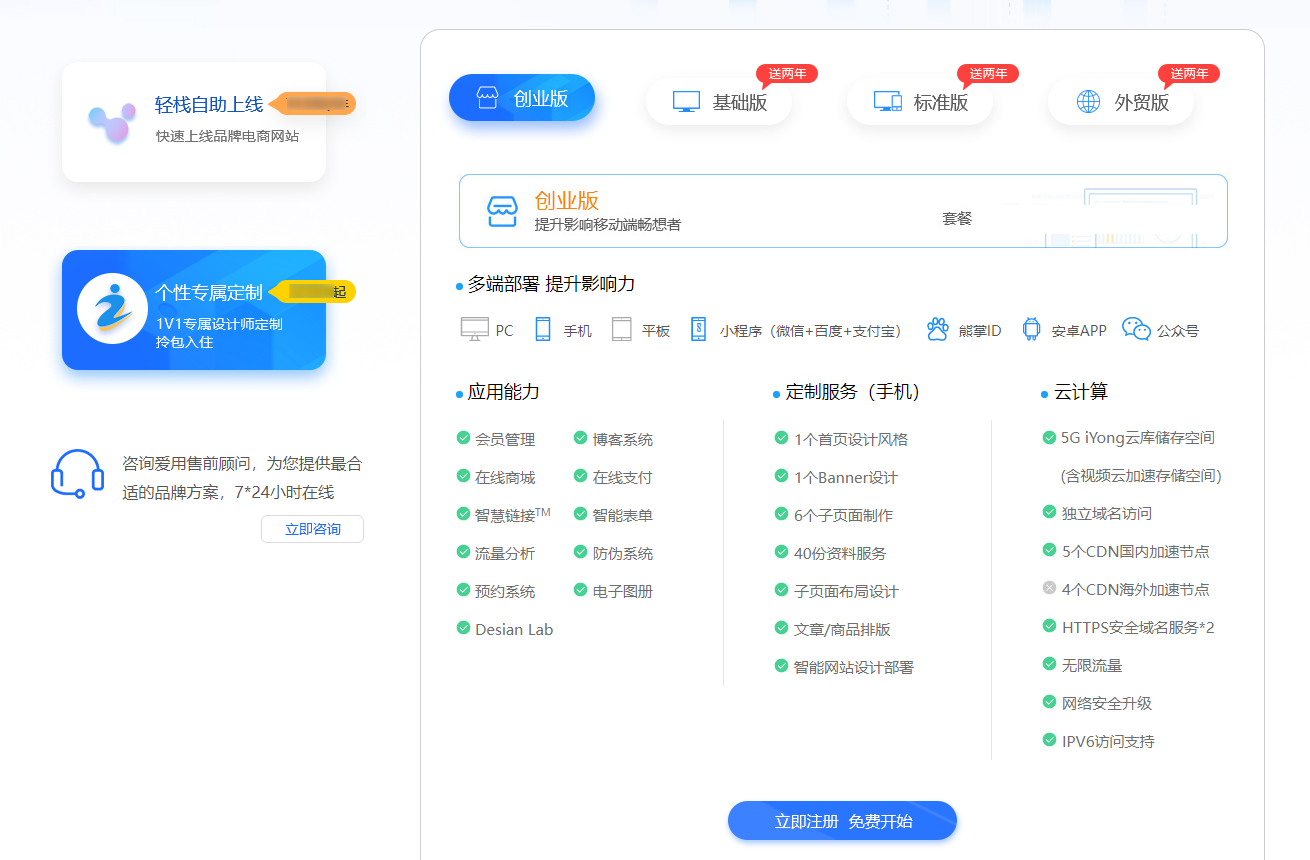Click the 多端部署 提升影响力 heading
Screen dimensions: 1310x860
(x=551, y=284)
